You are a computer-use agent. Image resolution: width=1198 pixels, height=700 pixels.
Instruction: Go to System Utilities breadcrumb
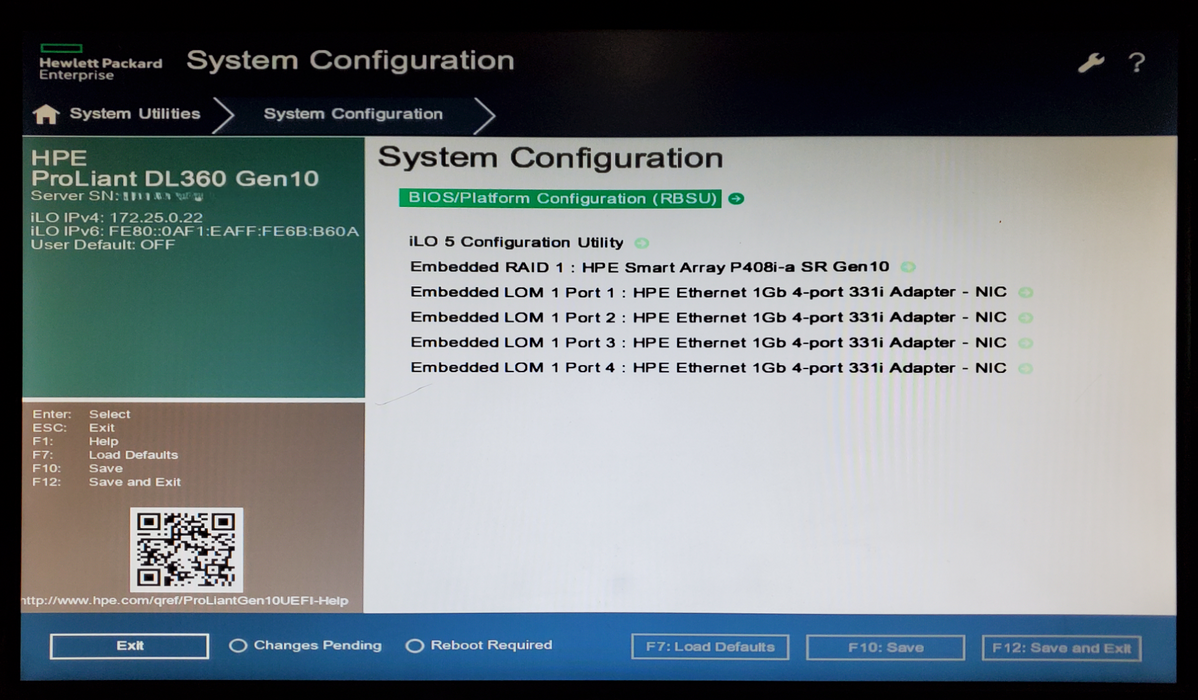point(134,114)
